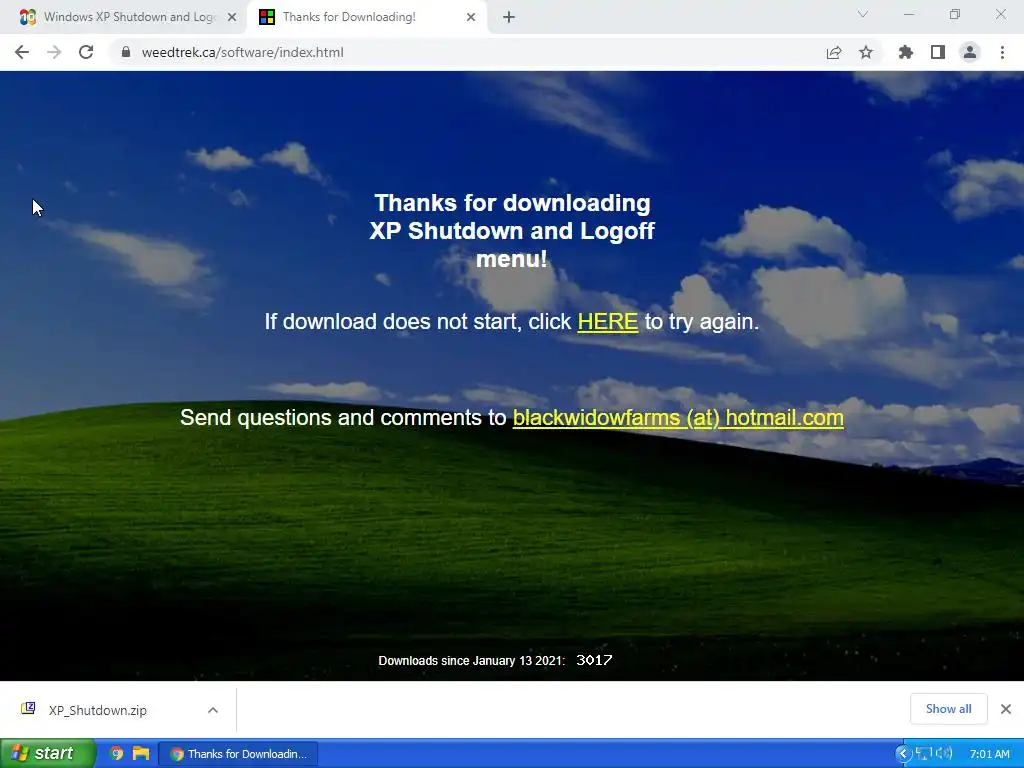Reload the current page
The height and width of the screenshot is (768, 1024).
(x=86, y=52)
